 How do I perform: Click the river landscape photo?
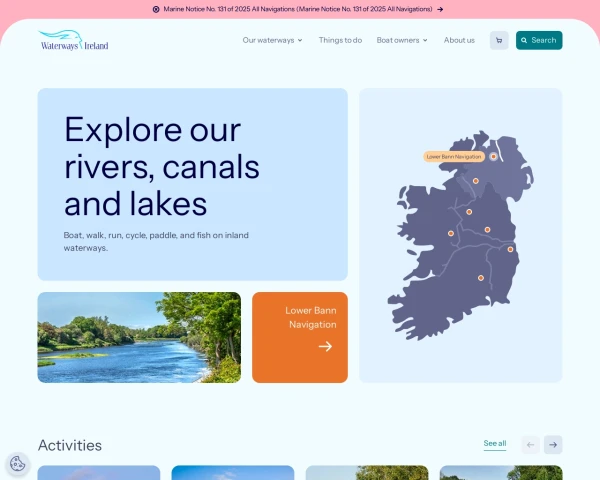click(139, 337)
